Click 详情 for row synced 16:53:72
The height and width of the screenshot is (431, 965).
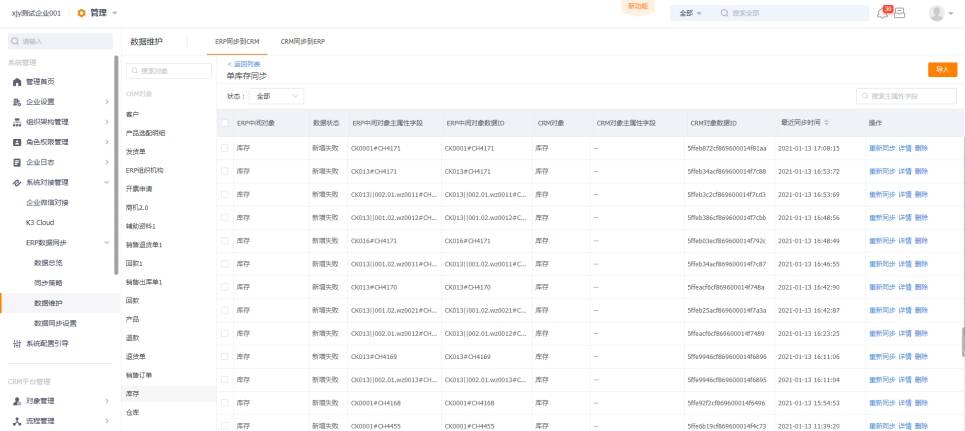click(x=905, y=171)
